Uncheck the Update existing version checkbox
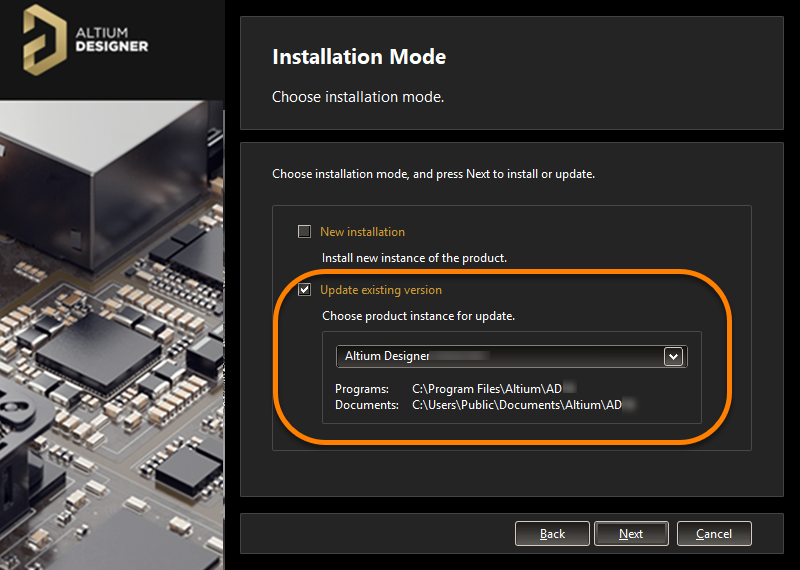The height and width of the screenshot is (570, 800). [305, 290]
